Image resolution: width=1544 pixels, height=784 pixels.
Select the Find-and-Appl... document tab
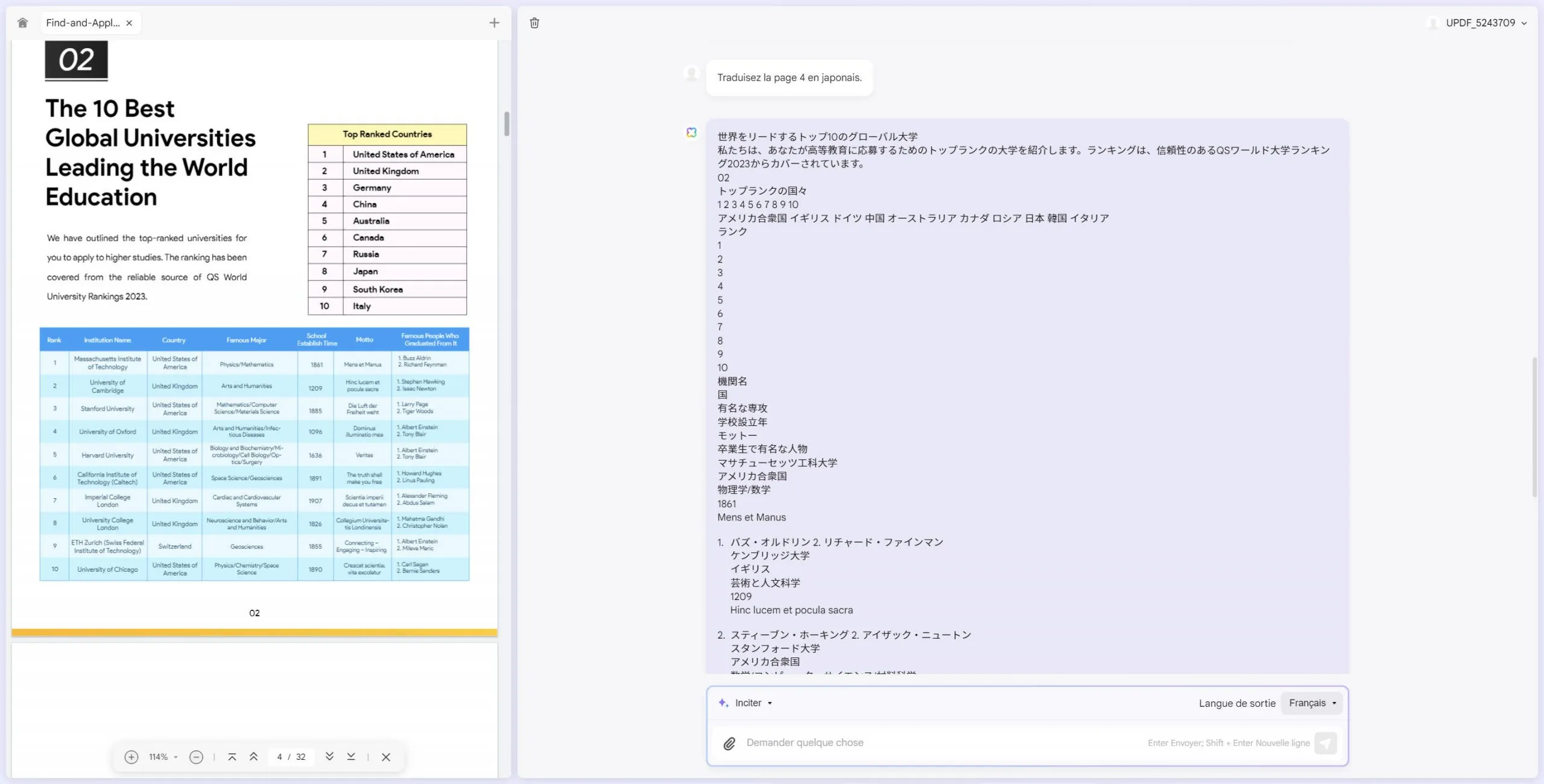(83, 23)
